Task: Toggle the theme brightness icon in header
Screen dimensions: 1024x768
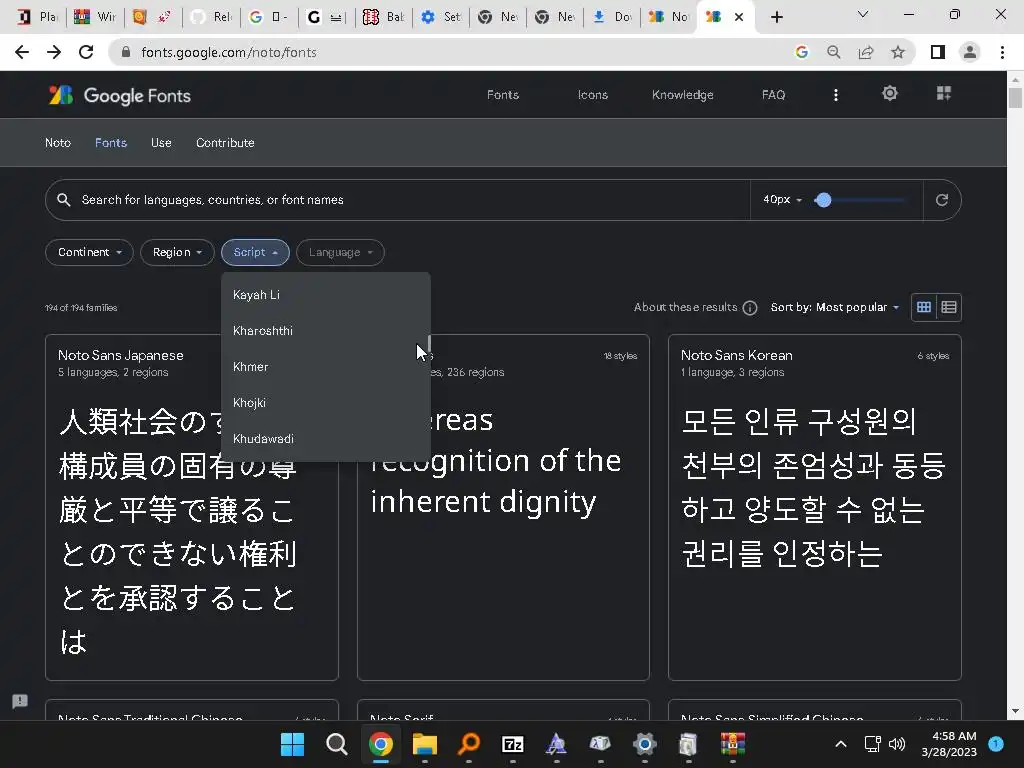Action: [889, 93]
